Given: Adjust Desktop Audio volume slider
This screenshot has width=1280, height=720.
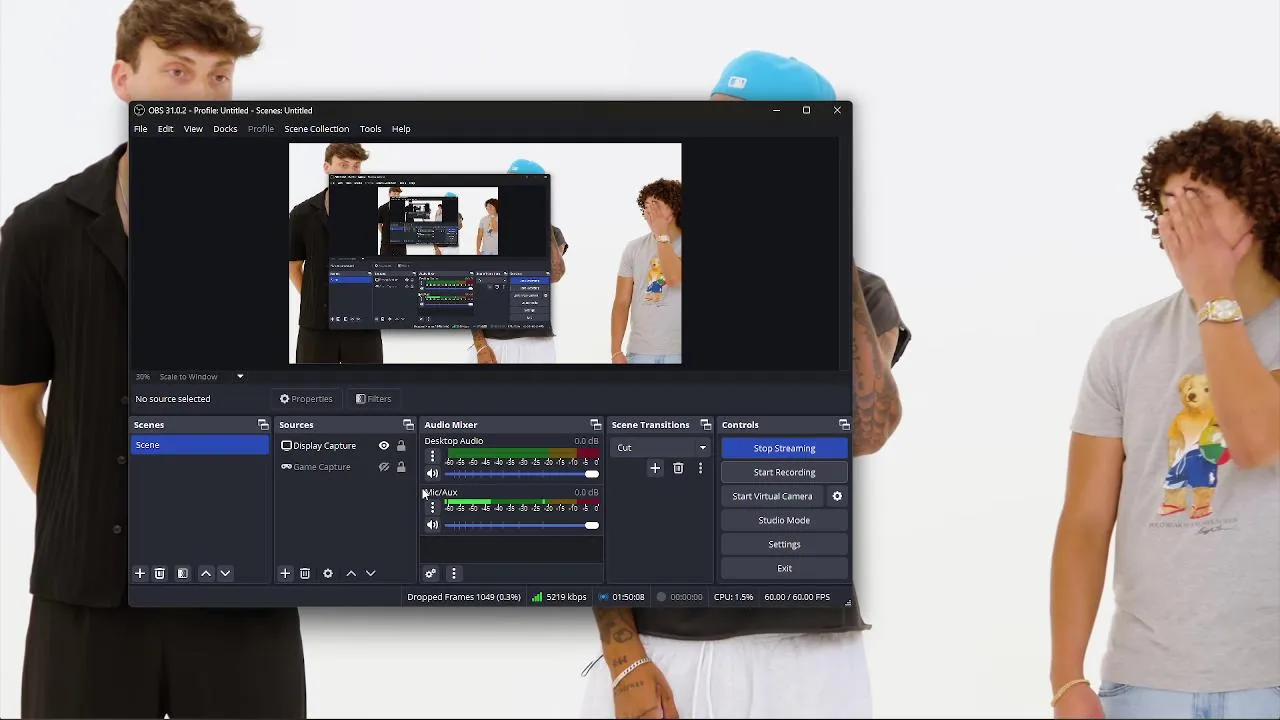Looking at the screenshot, I should click(521, 474).
